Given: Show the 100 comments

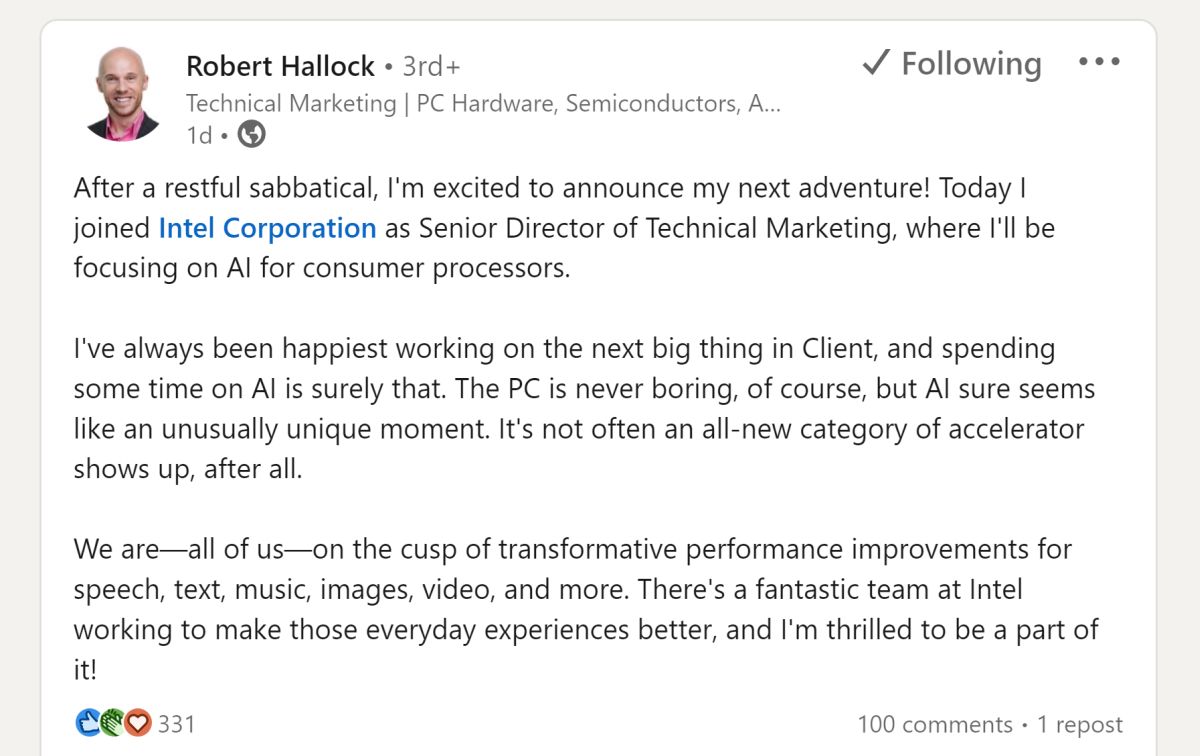Looking at the screenshot, I should click(935, 724).
